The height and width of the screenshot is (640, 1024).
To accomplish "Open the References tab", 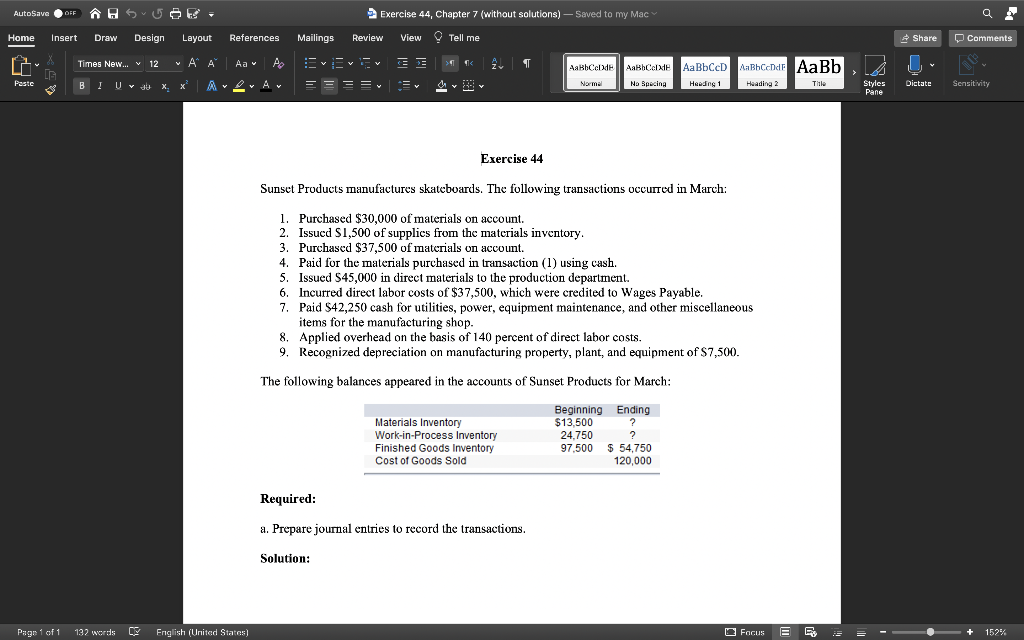I will (254, 37).
